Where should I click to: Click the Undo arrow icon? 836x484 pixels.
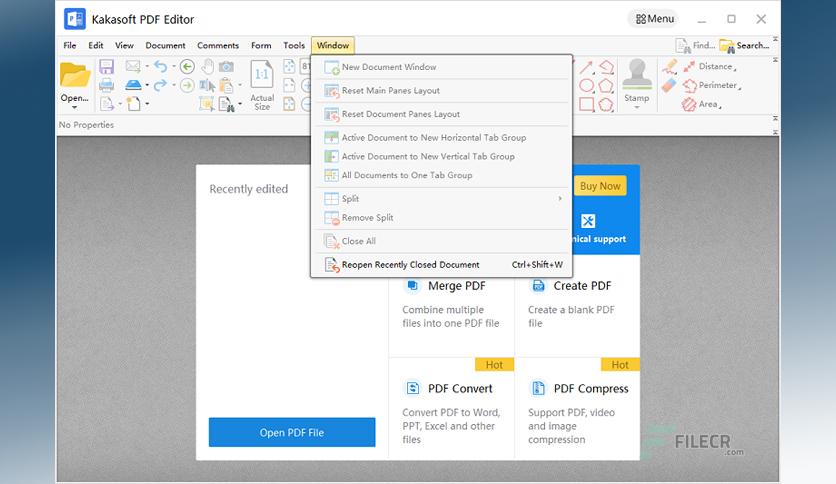[x=160, y=67]
